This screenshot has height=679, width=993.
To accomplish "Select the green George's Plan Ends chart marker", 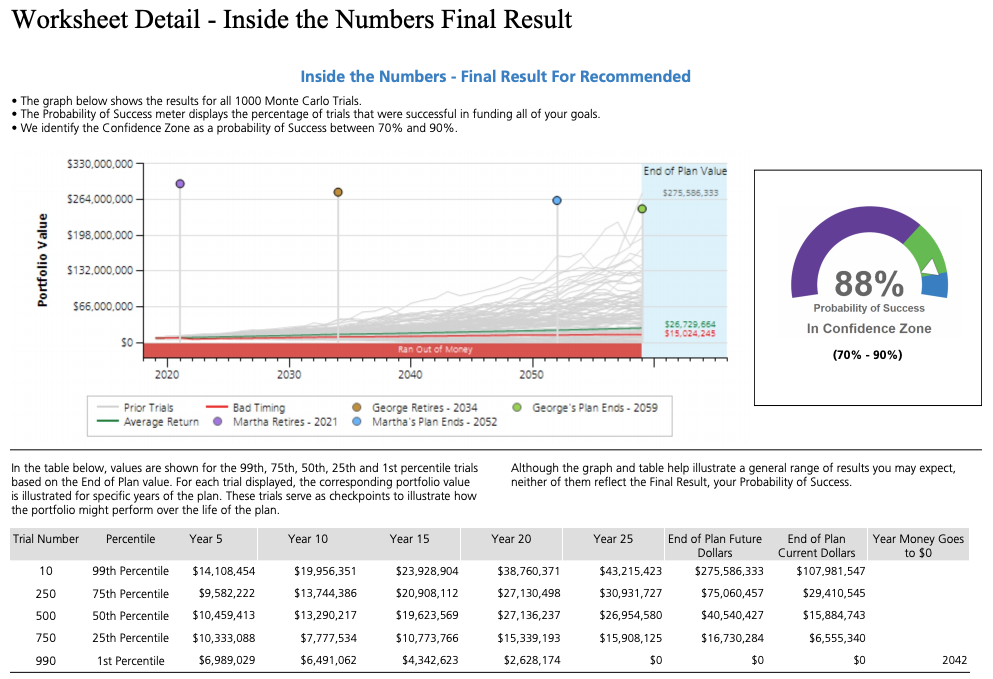I will [642, 209].
